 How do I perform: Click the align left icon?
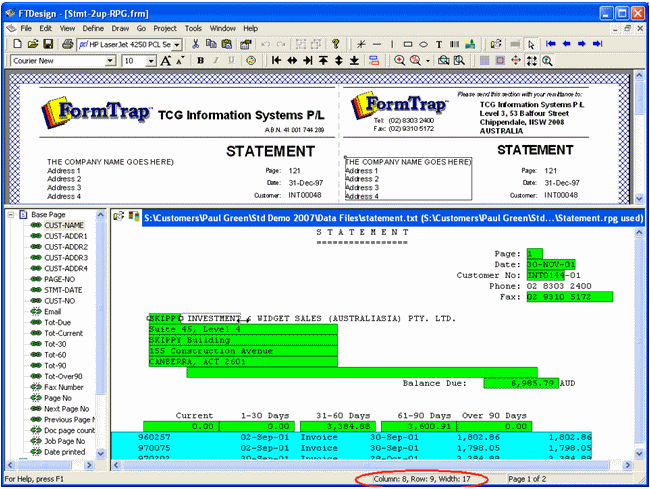point(276,61)
